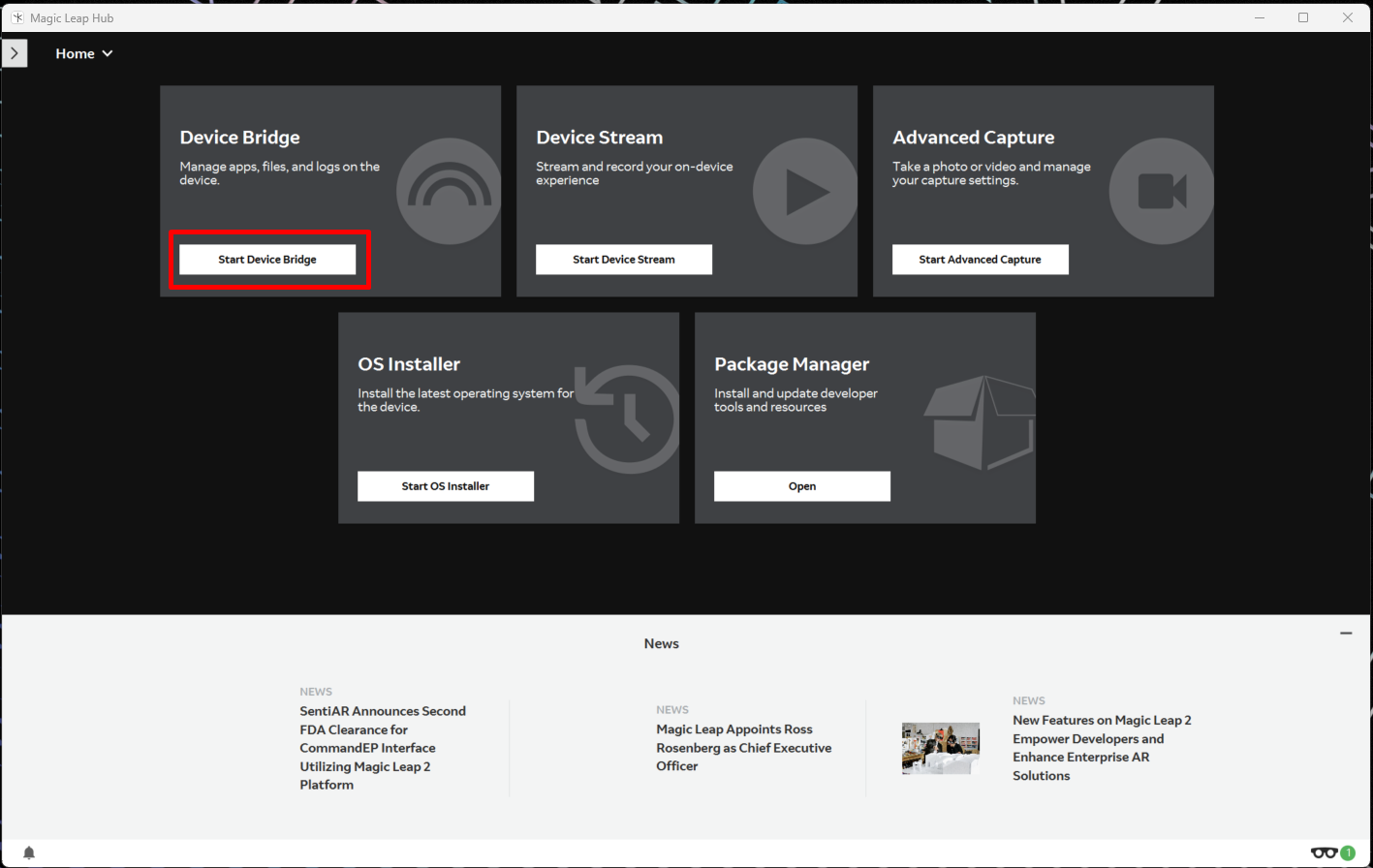
Task: Click the notification bell icon
Action: click(29, 852)
